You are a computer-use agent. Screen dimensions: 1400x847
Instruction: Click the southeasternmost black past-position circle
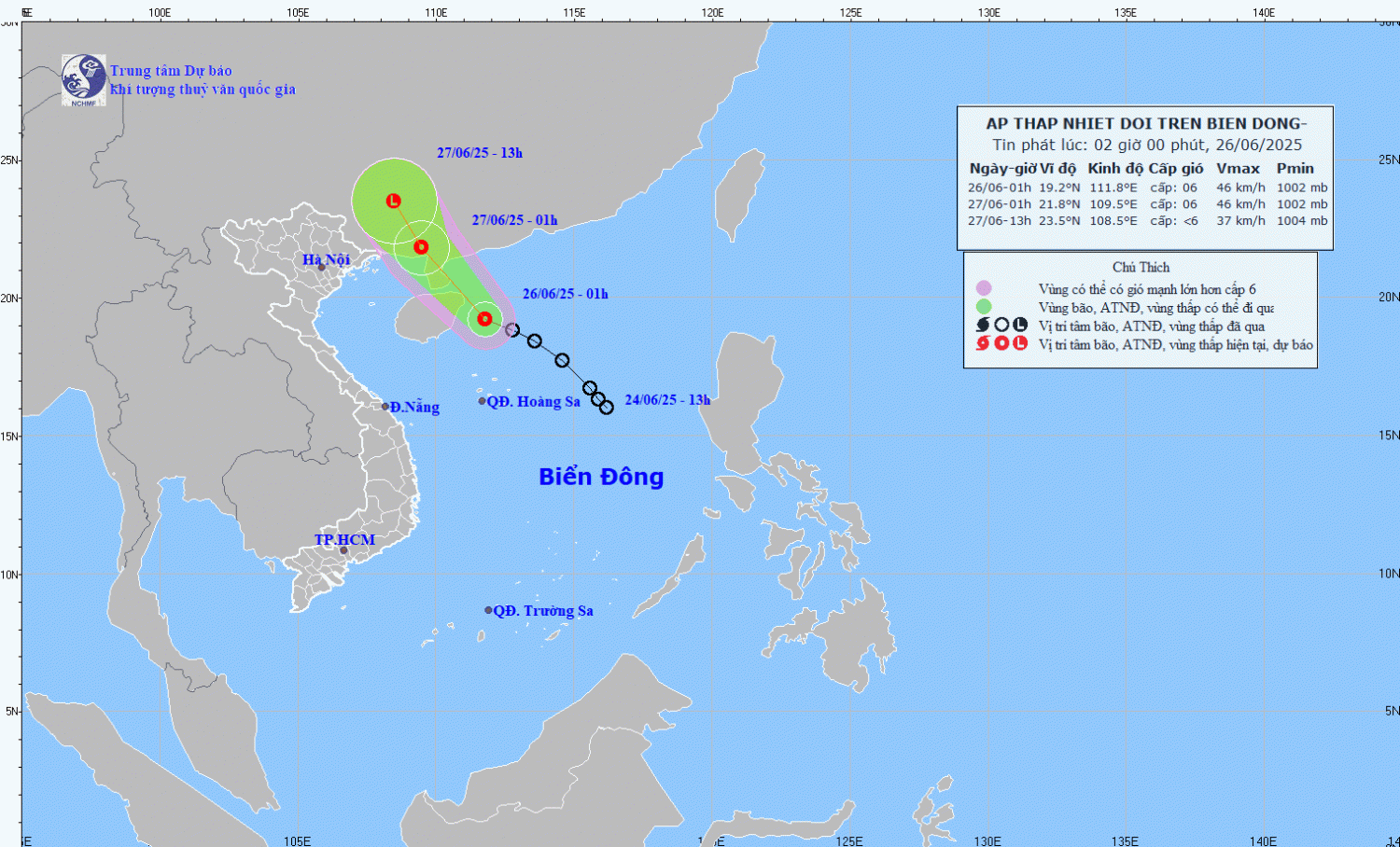click(606, 408)
